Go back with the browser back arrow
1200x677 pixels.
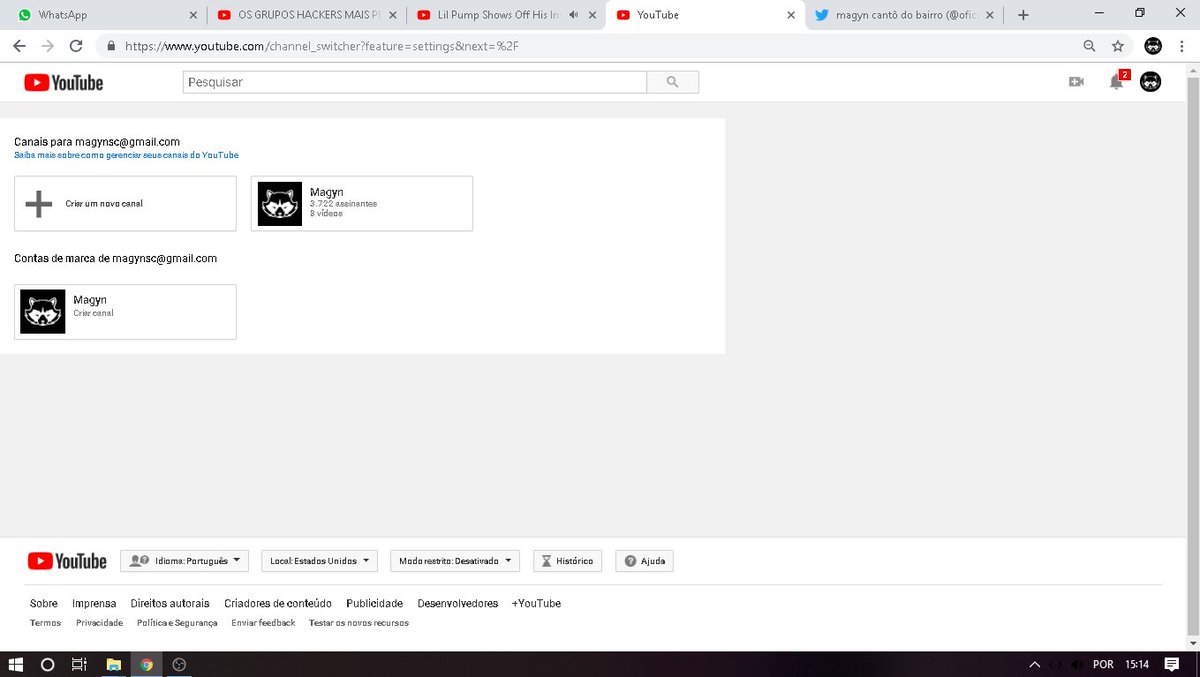click(x=19, y=46)
